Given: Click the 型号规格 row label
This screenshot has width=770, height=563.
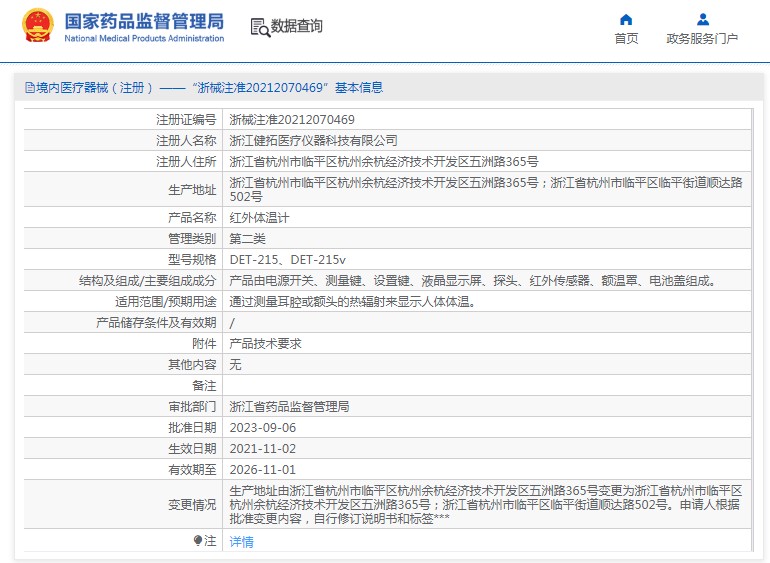Looking at the screenshot, I should pos(192,260).
